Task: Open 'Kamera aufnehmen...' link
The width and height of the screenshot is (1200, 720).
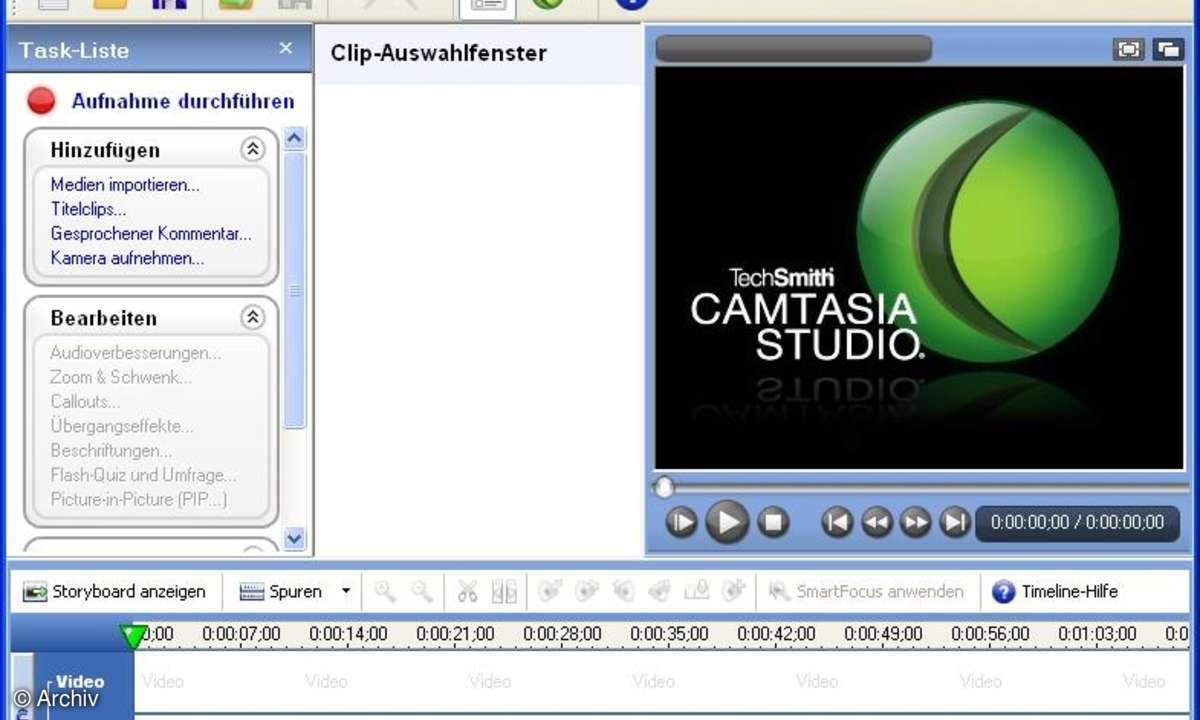Action: 127,258
